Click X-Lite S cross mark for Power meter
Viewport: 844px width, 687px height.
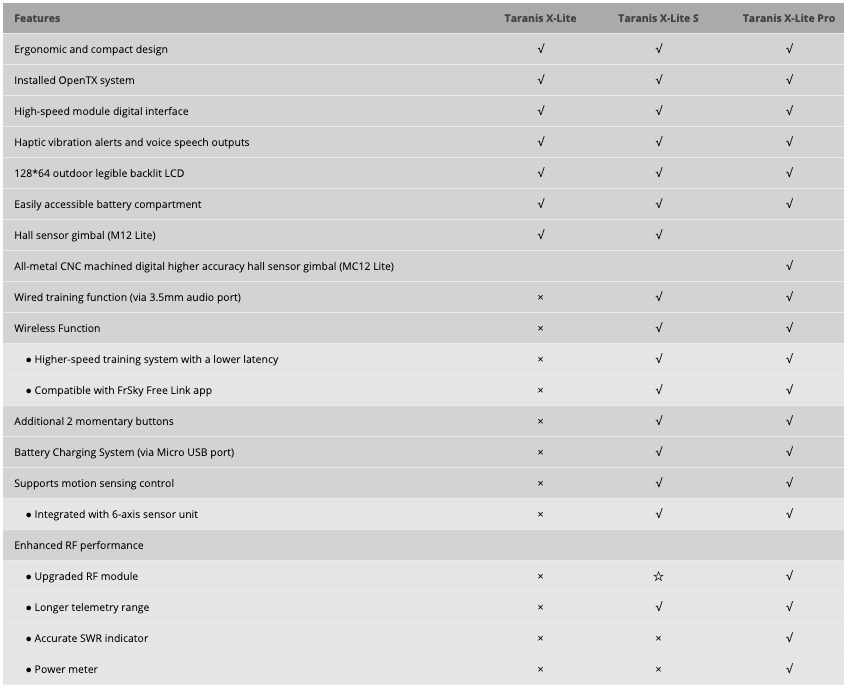click(x=658, y=669)
